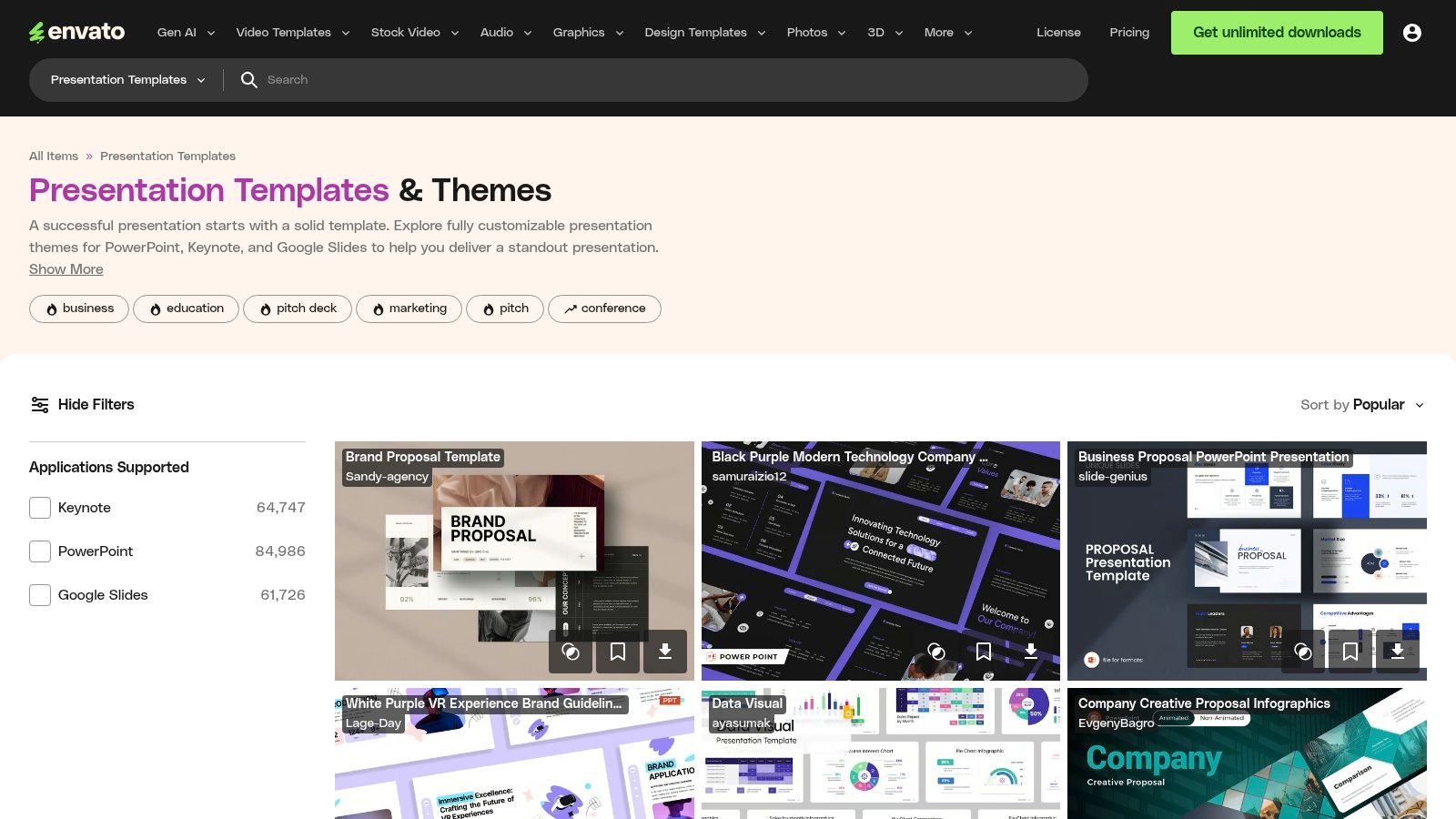Select the pitch deck tag chip
Screen dimensions: 1456x819
point(298,308)
